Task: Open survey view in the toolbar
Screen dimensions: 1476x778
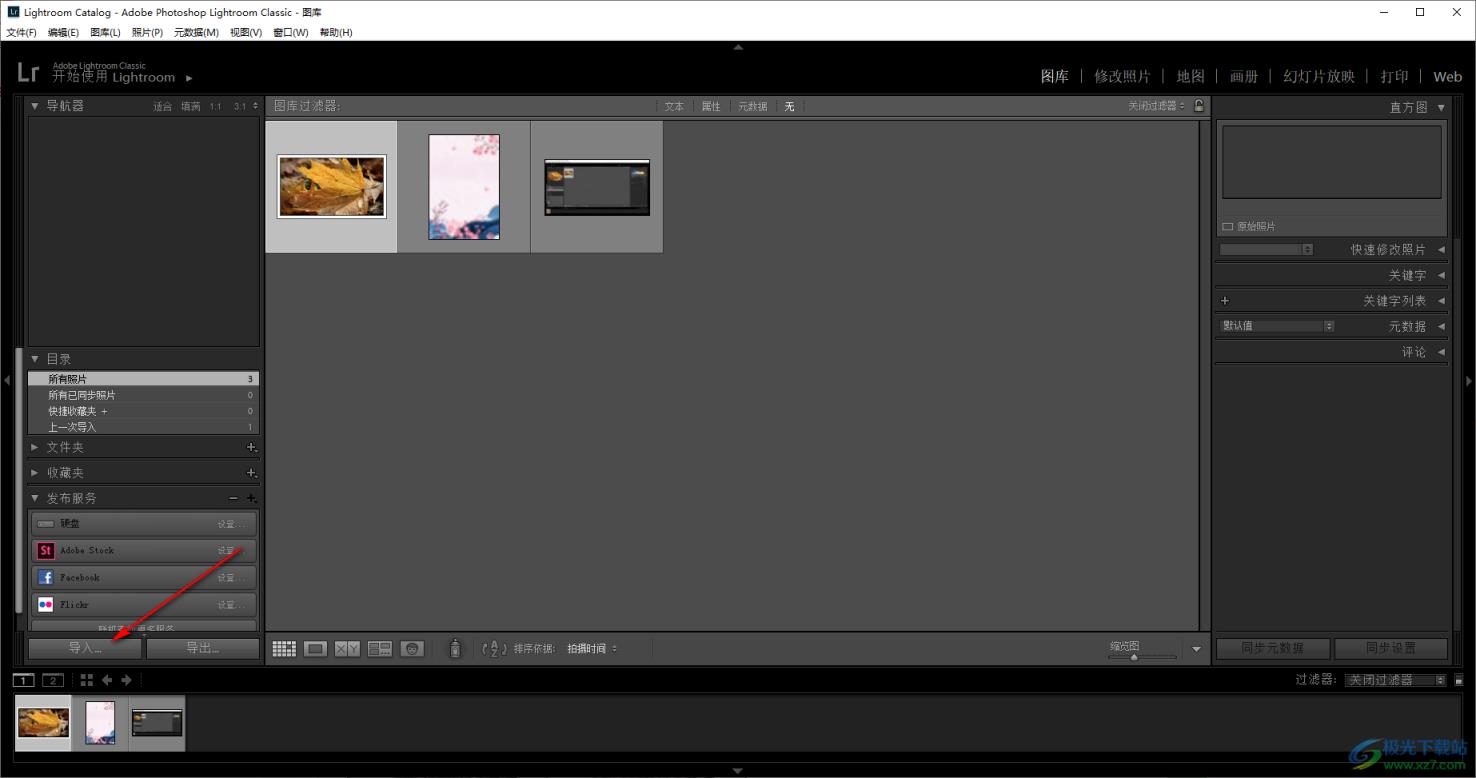Action: coord(380,649)
